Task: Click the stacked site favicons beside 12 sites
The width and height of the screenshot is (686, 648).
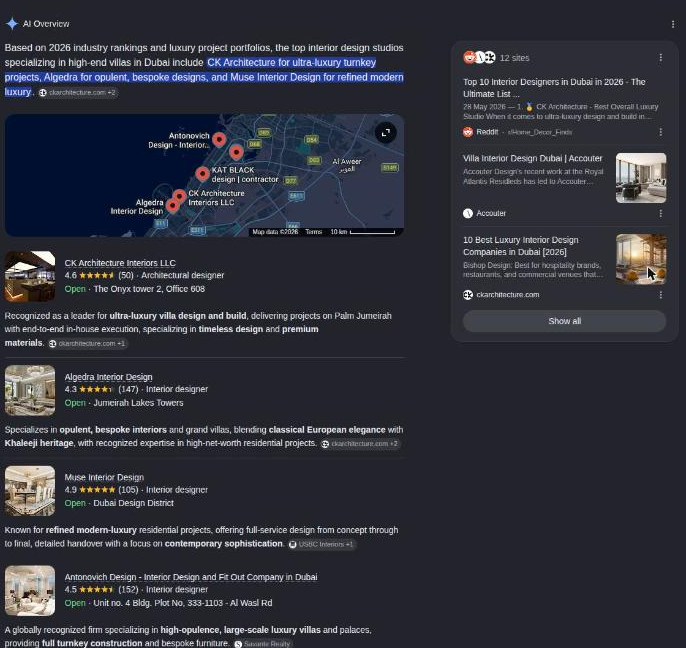Action: click(x=479, y=57)
